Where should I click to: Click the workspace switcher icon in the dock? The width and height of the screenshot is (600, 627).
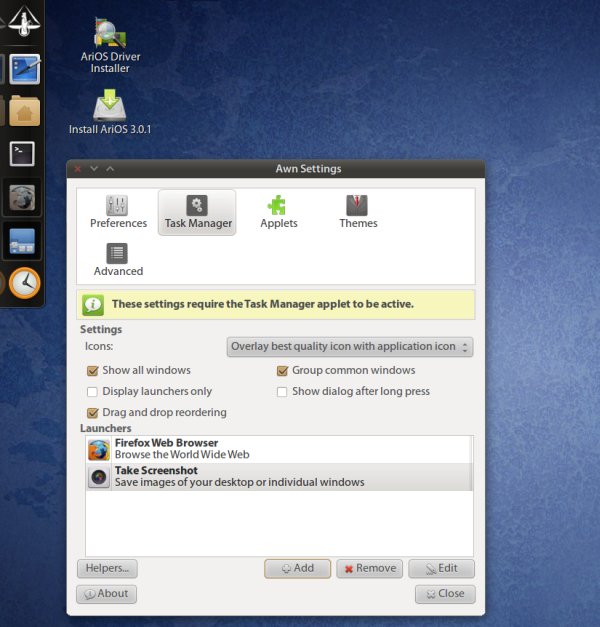pyautogui.click(x=22, y=241)
